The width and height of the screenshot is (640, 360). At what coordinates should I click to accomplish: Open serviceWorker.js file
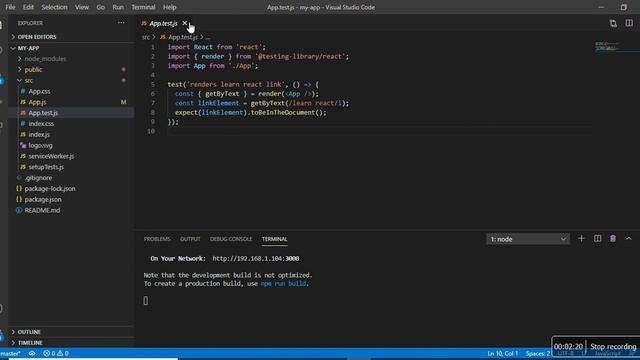coord(51,156)
